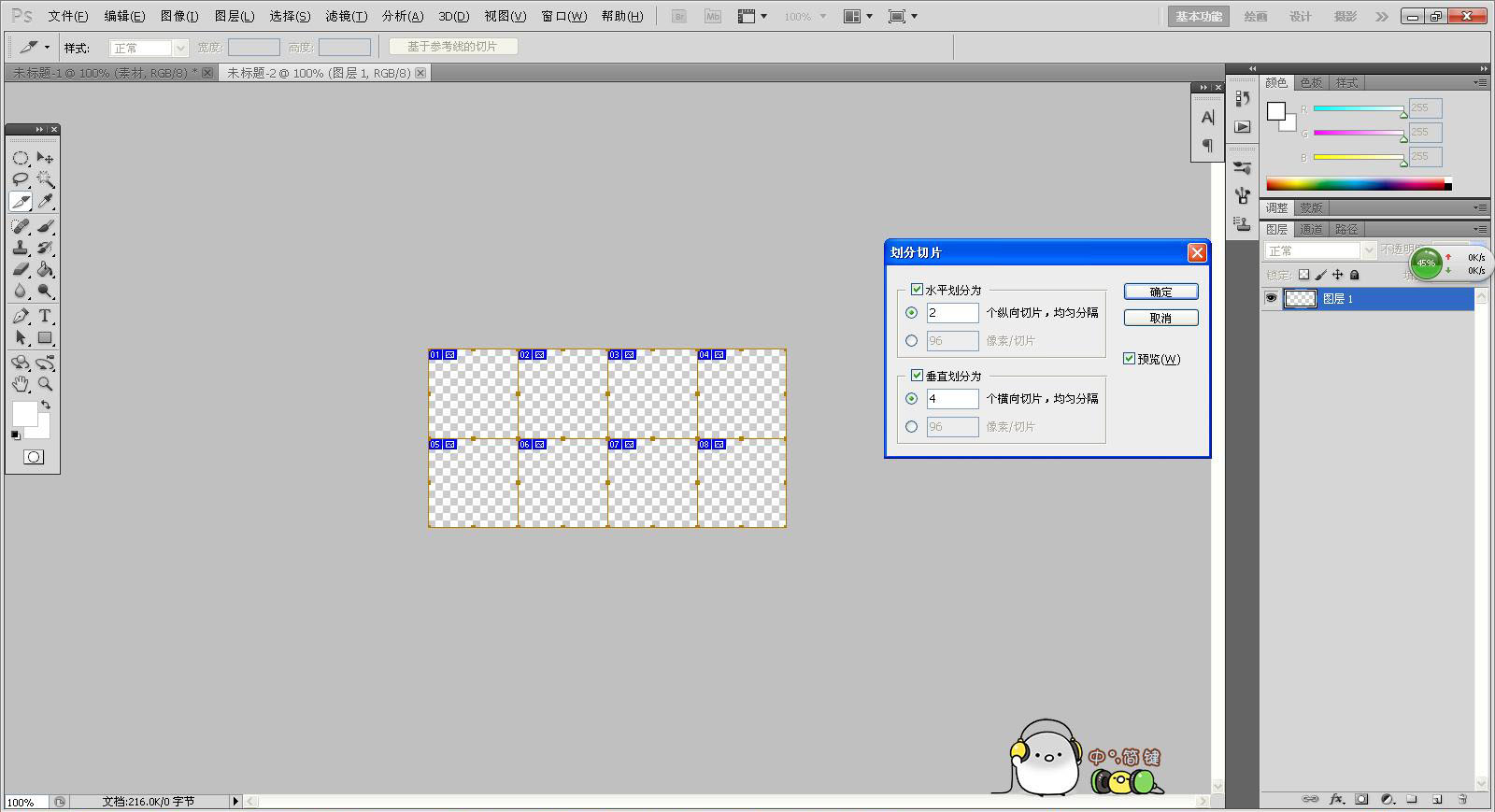Screen dimensions: 1495x812
Task: Select the Lasso tool
Action: click(x=21, y=179)
